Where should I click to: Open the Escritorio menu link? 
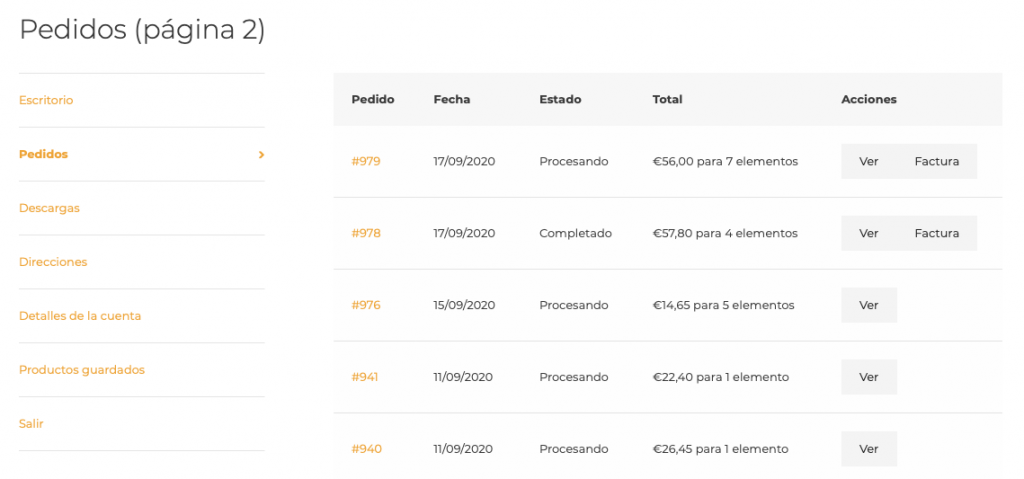pyautogui.click(x=46, y=100)
